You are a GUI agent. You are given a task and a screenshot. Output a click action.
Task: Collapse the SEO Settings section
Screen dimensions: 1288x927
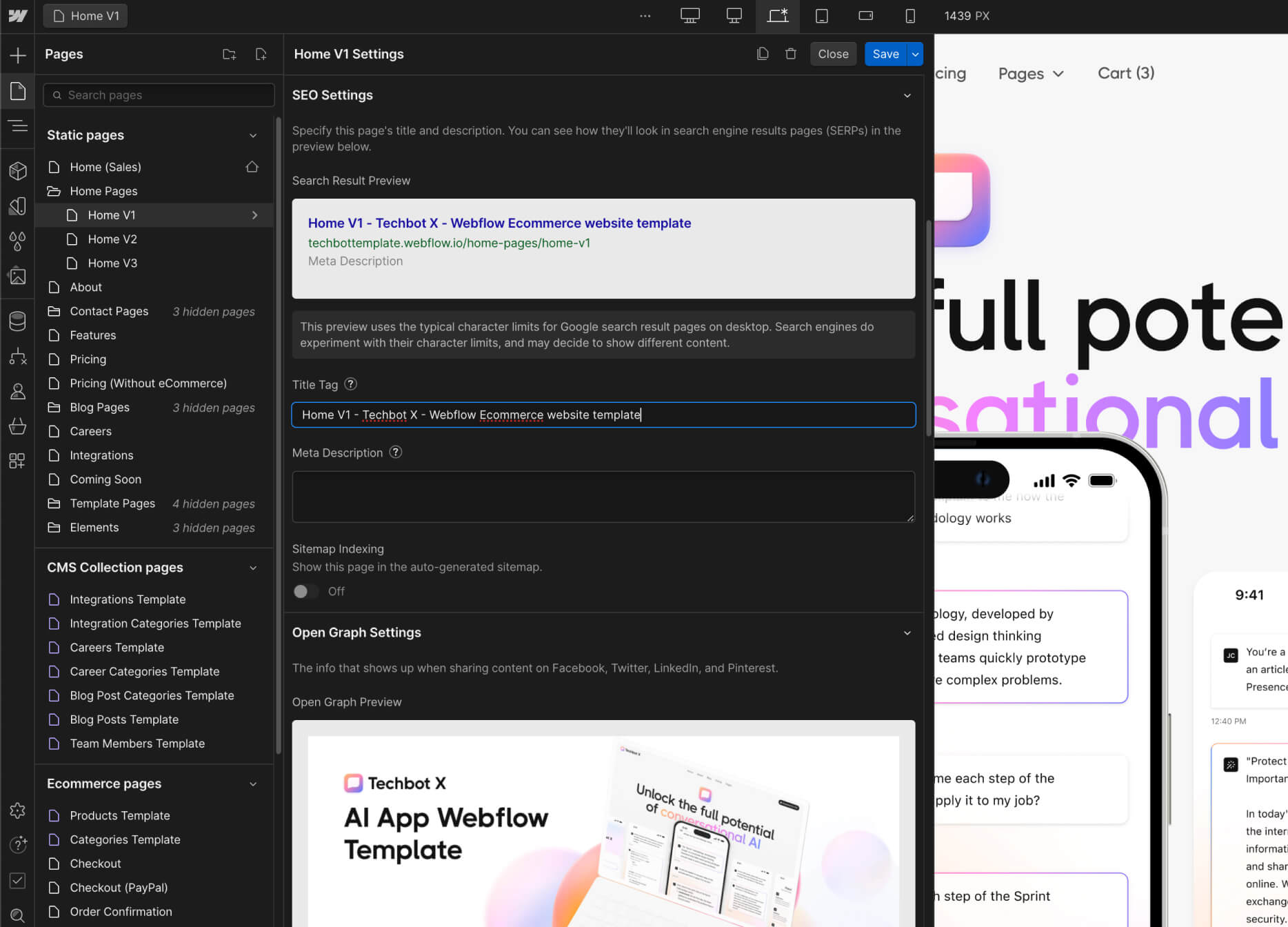pyautogui.click(x=907, y=95)
